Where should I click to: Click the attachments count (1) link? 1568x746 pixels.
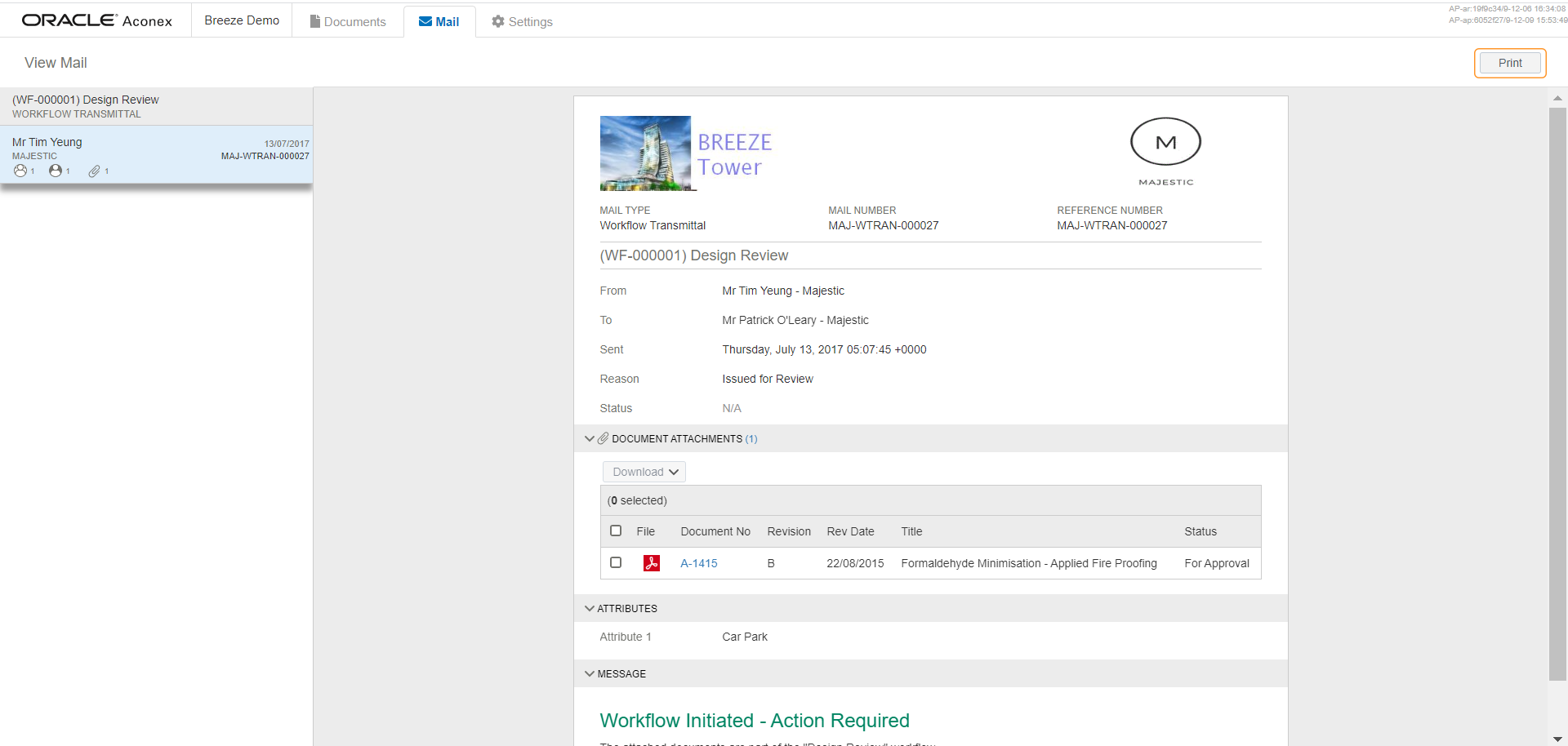pos(751,438)
